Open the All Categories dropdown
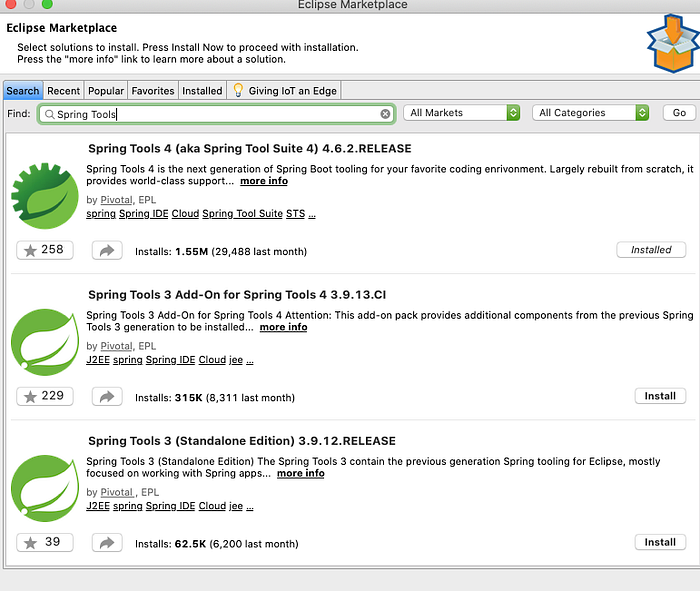 (590, 112)
